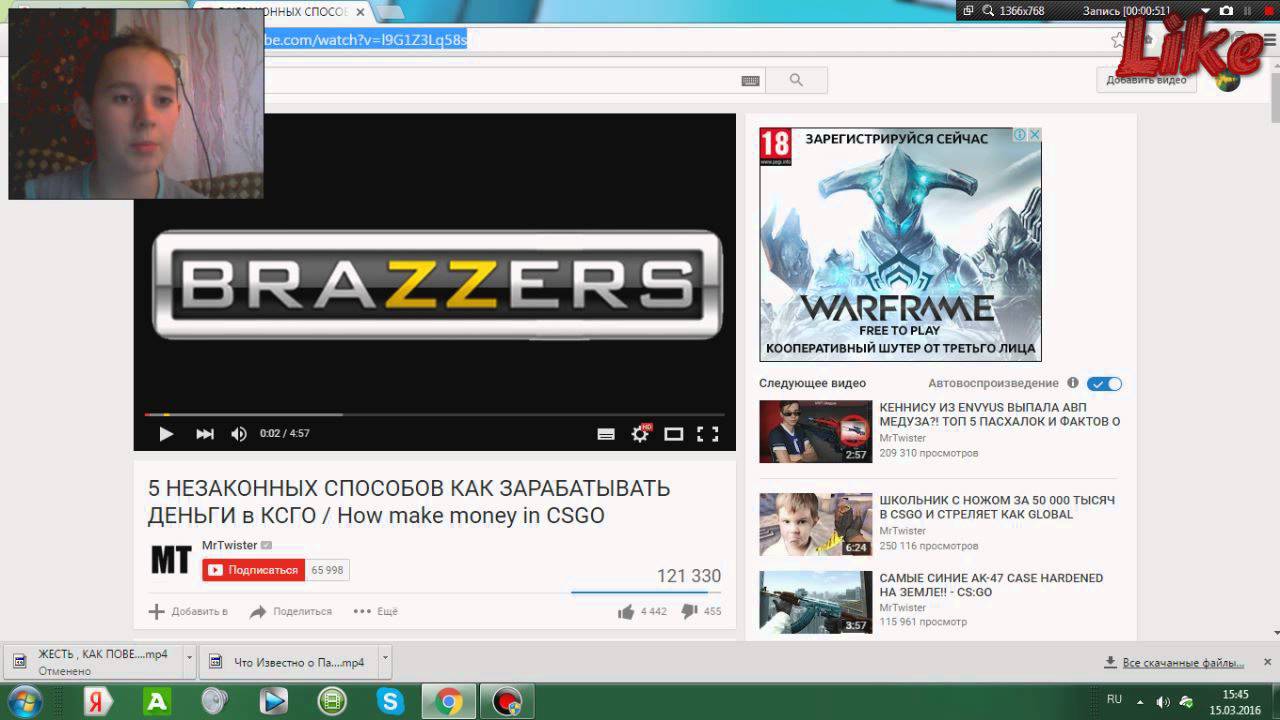This screenshot has height=720, width=1280.
Task: Click recorder window mode icon
Action: tap(968, 10)
